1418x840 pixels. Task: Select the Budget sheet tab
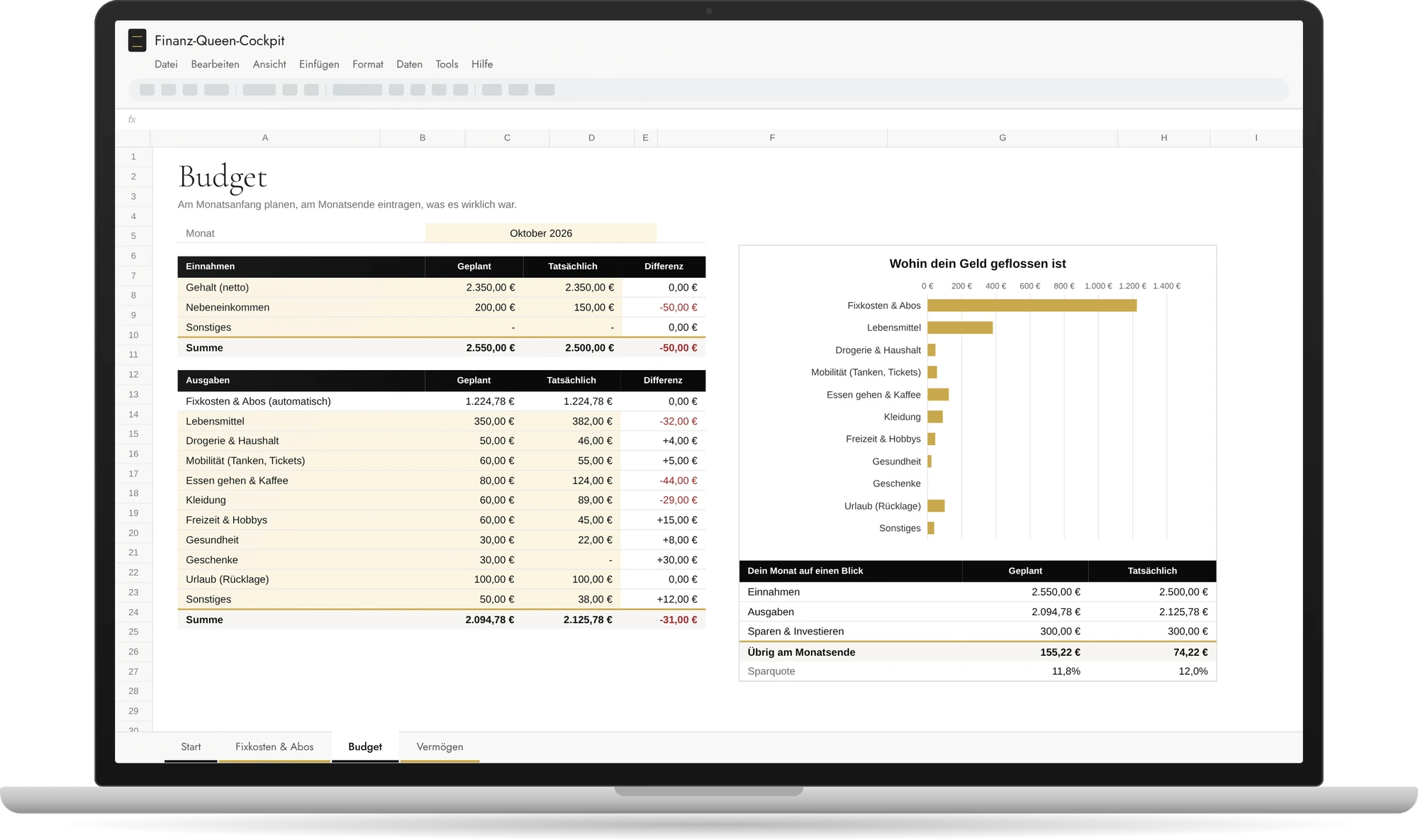coord(365,747)
